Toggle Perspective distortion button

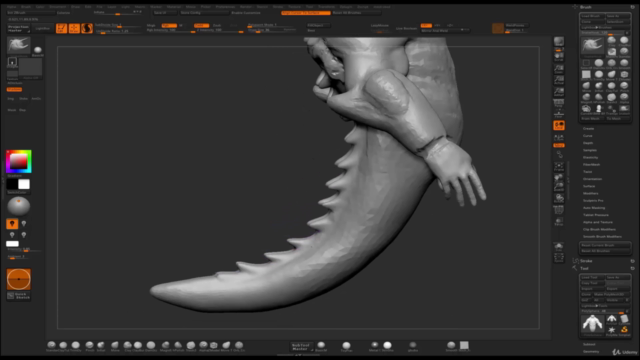click(559, 103)
